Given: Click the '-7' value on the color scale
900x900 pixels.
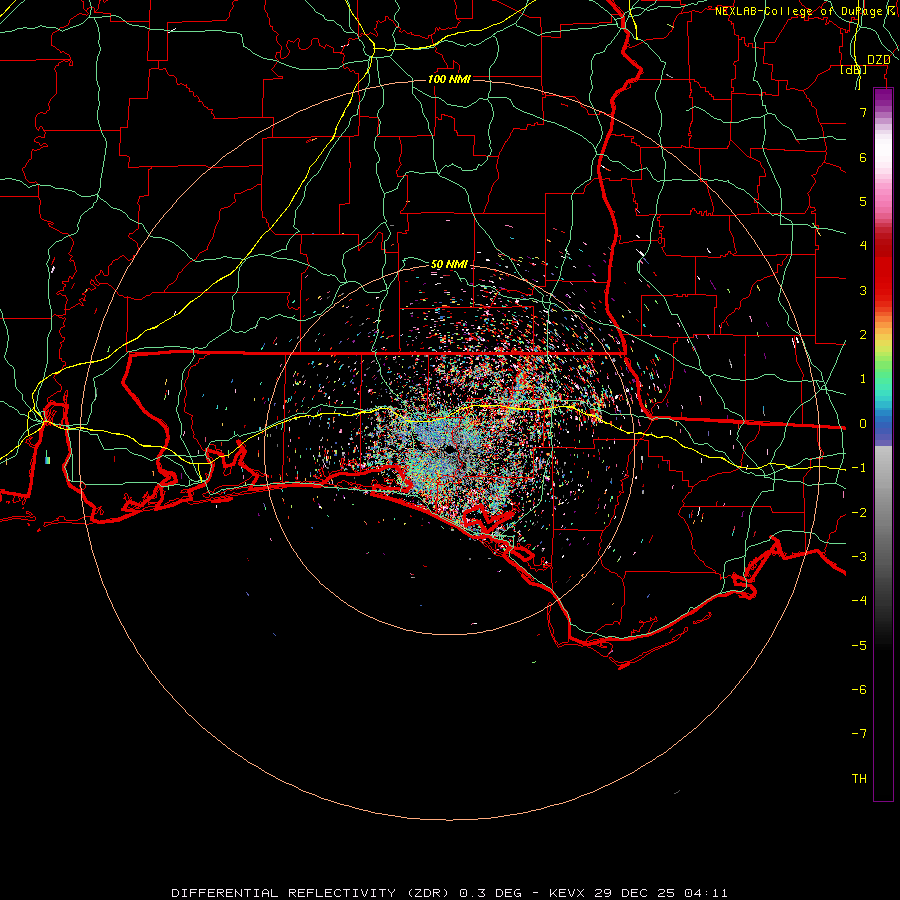Looking at the screenshot, I should tap(859, 734).
